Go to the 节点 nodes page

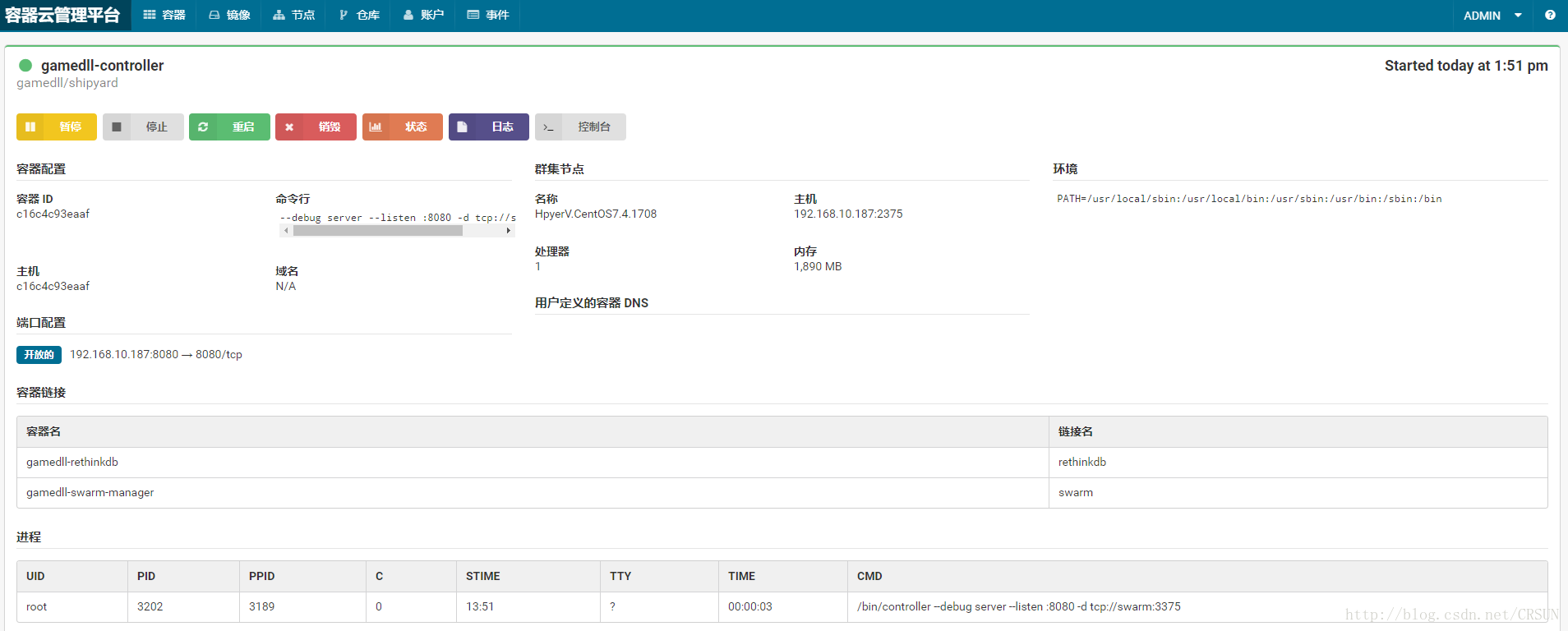pyautogui.click(x=293, y=15)
